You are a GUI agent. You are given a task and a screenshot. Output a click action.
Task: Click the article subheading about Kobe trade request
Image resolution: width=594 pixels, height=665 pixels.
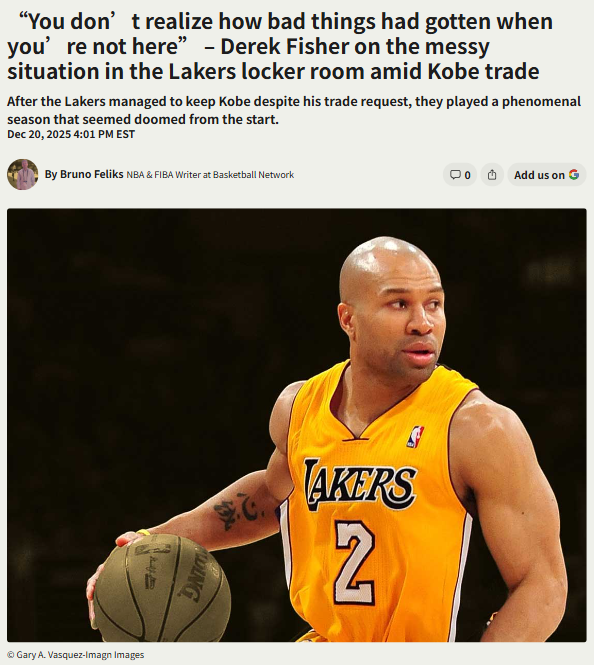pos(294,110)
